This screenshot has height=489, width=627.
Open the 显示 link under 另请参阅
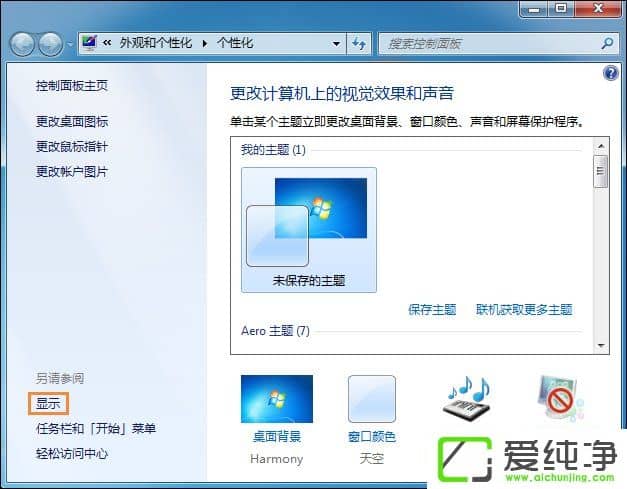tap(48, 403)
